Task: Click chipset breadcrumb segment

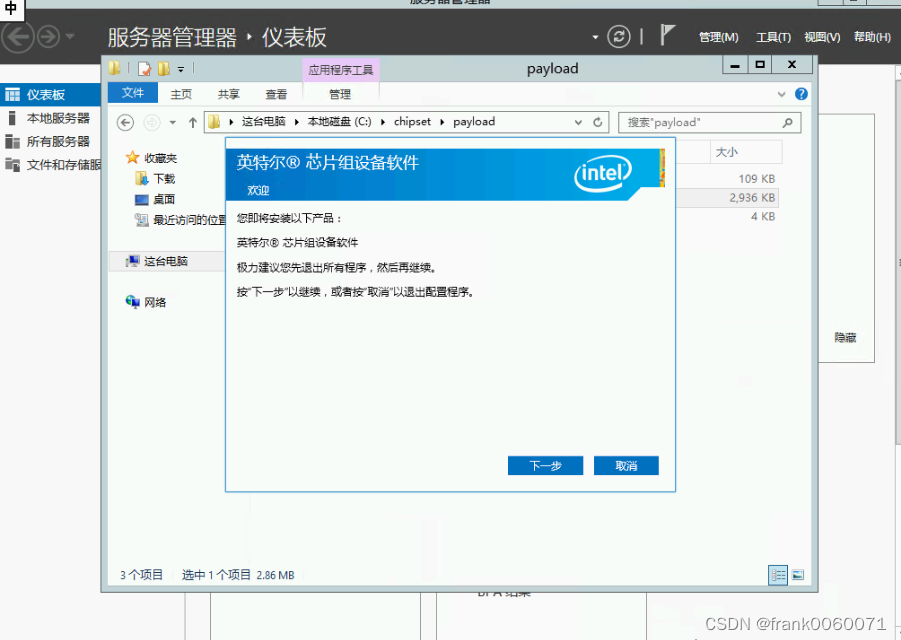Action: 412,121
